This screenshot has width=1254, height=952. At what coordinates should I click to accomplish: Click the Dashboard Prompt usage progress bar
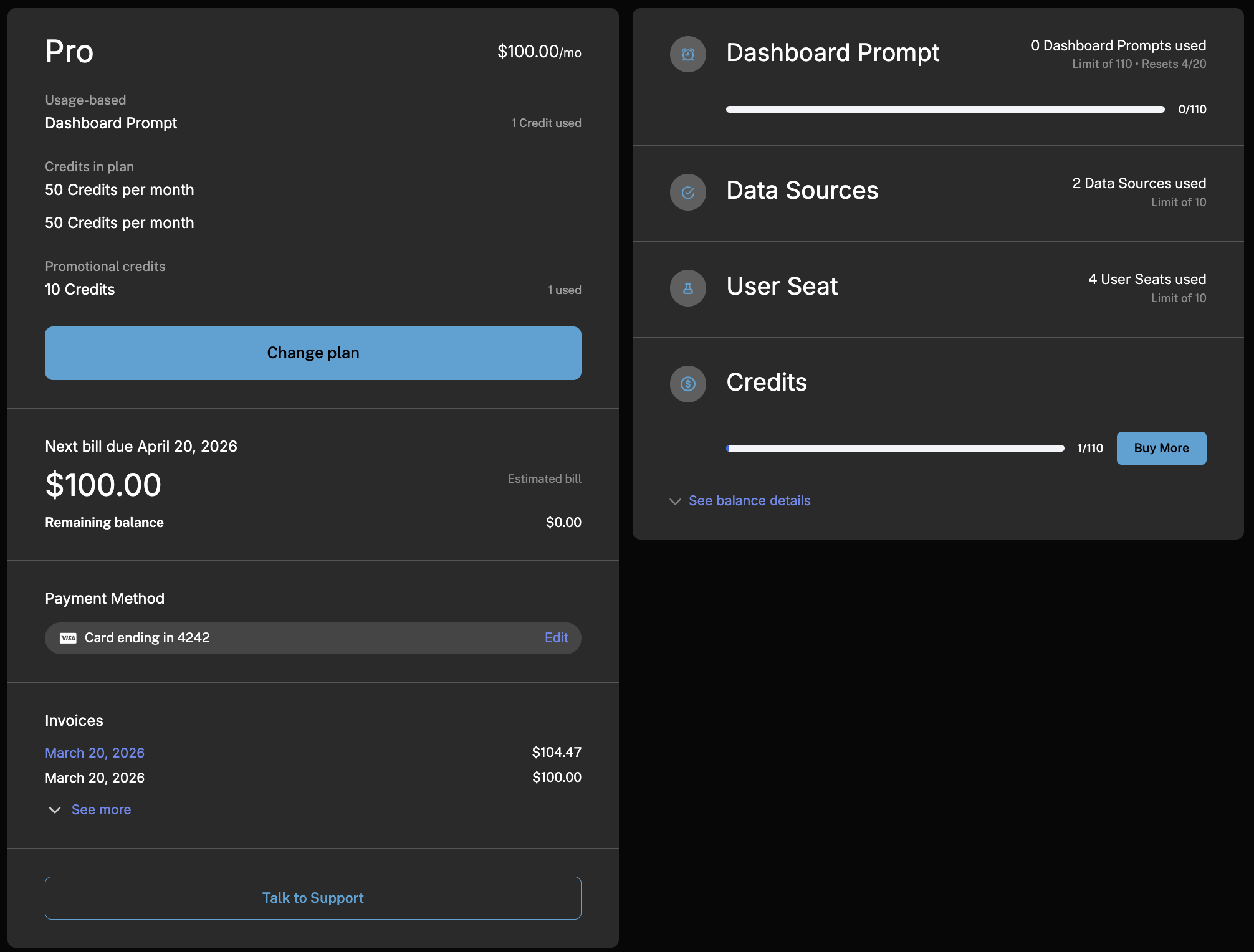944,109
